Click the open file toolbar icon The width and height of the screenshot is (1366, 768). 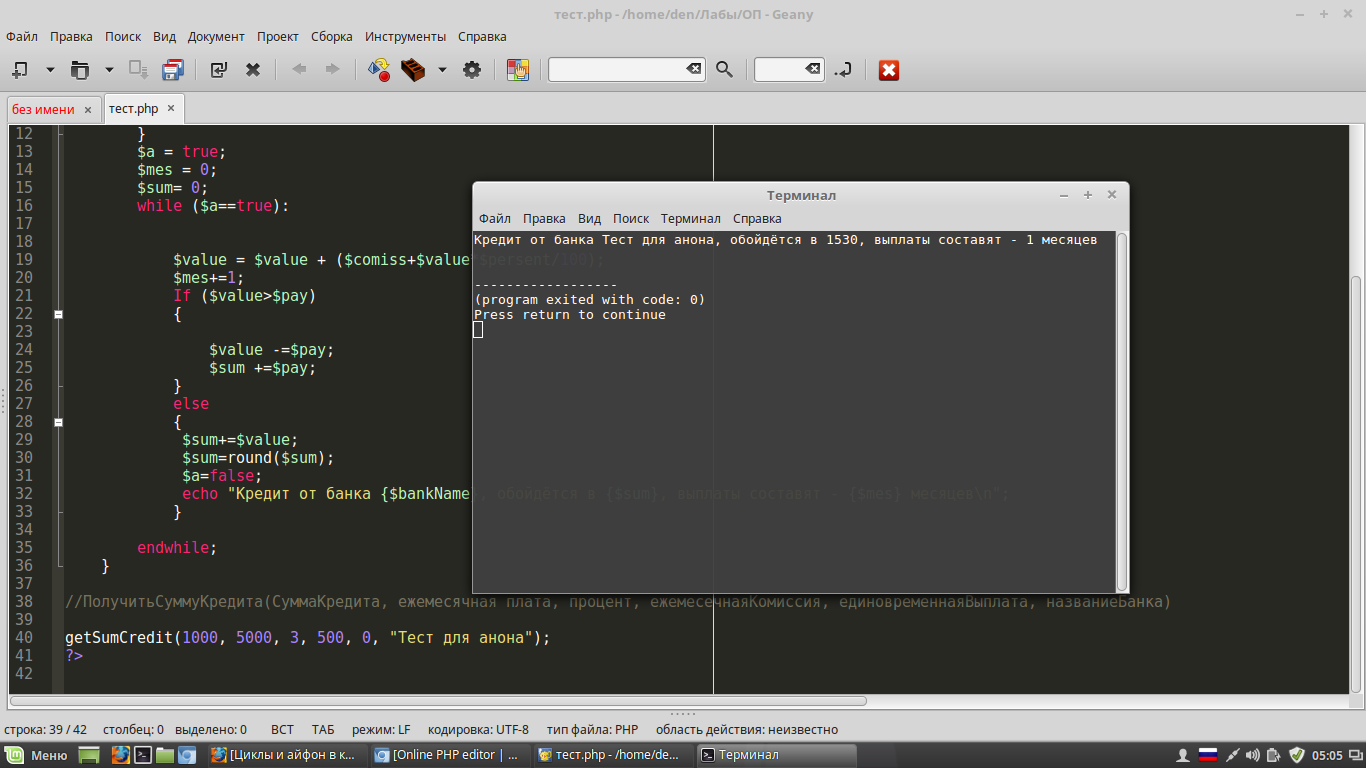tap(80, 70)
